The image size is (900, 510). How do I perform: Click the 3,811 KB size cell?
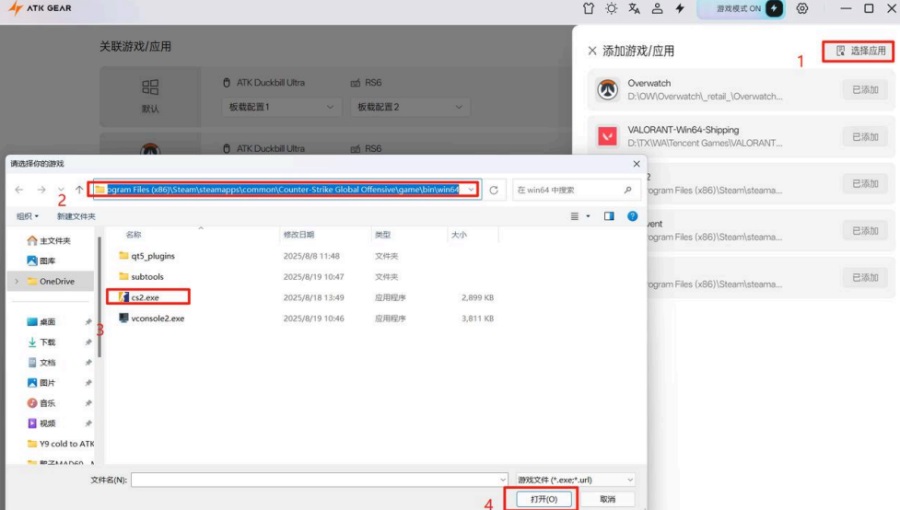click(478, 318)
